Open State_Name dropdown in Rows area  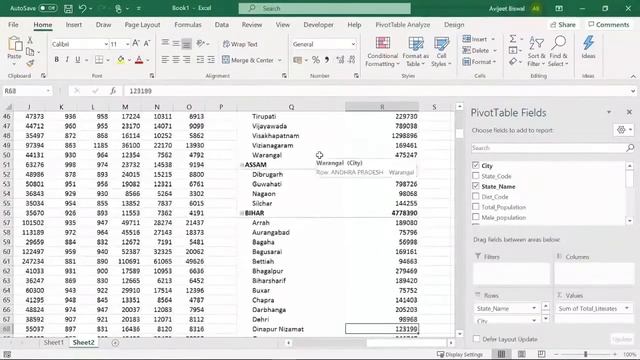(x=533, y=309)
